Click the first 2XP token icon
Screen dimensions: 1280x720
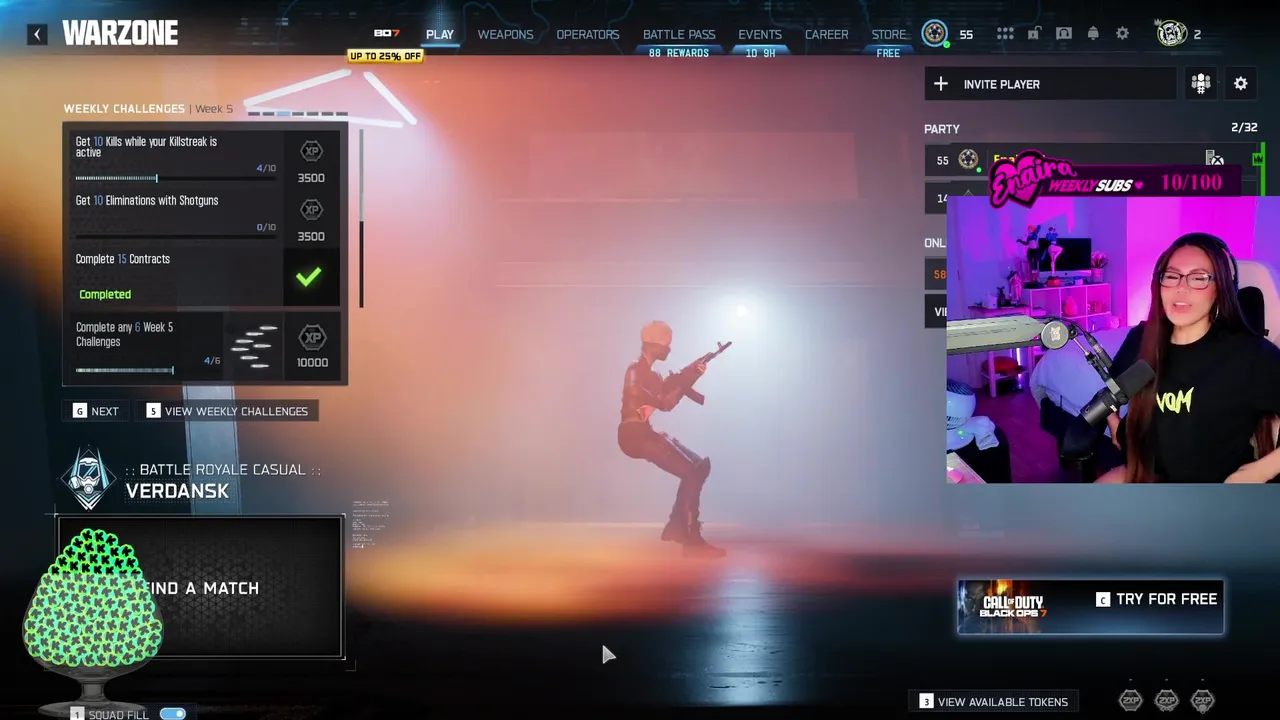point(1130,700)
